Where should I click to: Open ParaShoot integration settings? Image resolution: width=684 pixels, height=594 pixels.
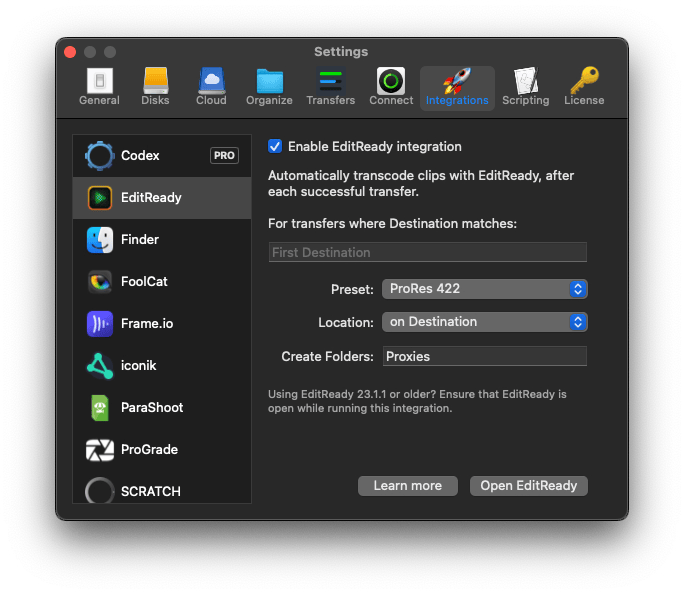pos(152,408)
